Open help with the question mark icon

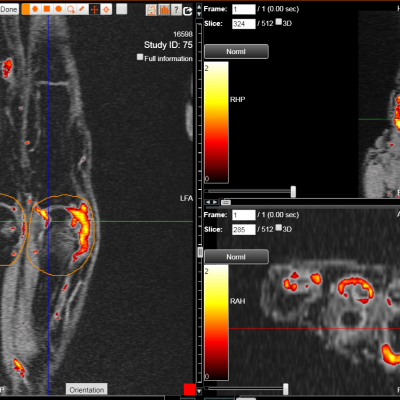click(176, 10)
